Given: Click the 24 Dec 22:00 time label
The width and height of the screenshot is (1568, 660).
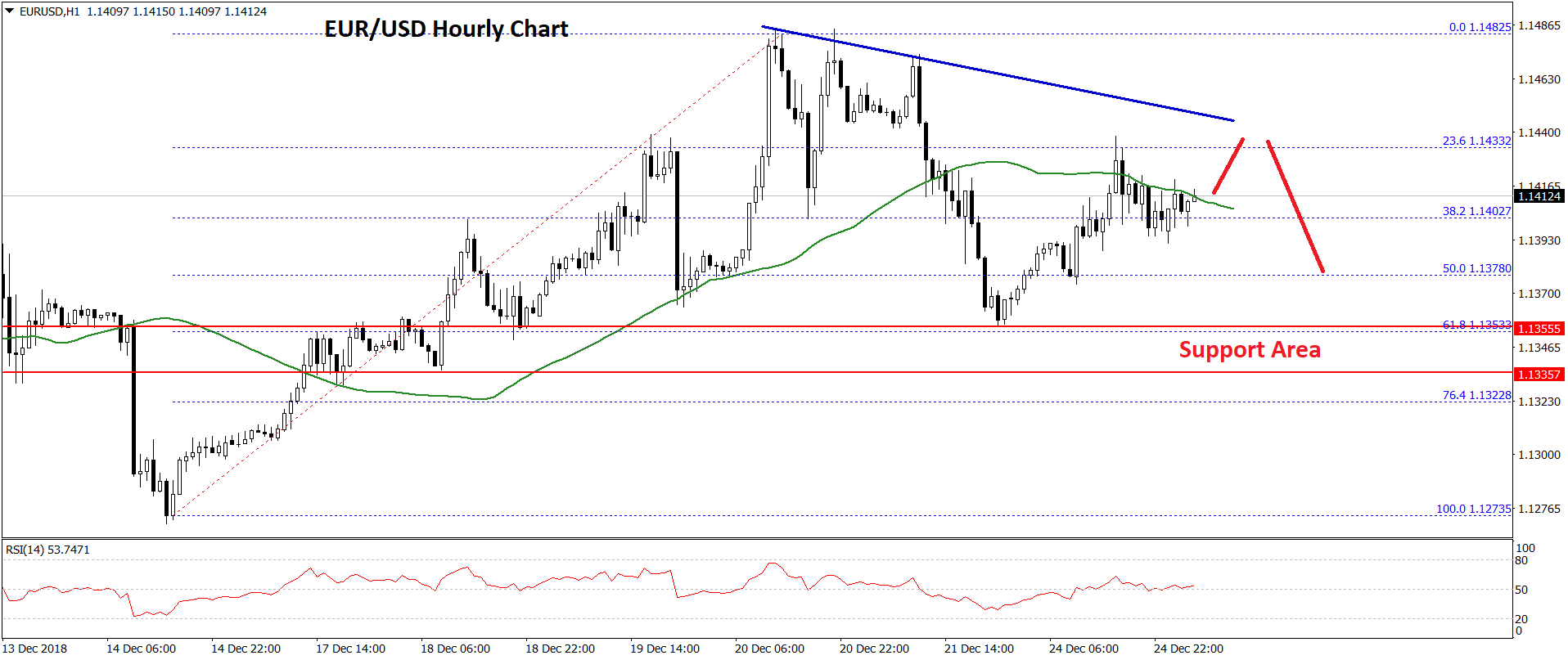Looking at the screenshot, I should click(1188, 649).
